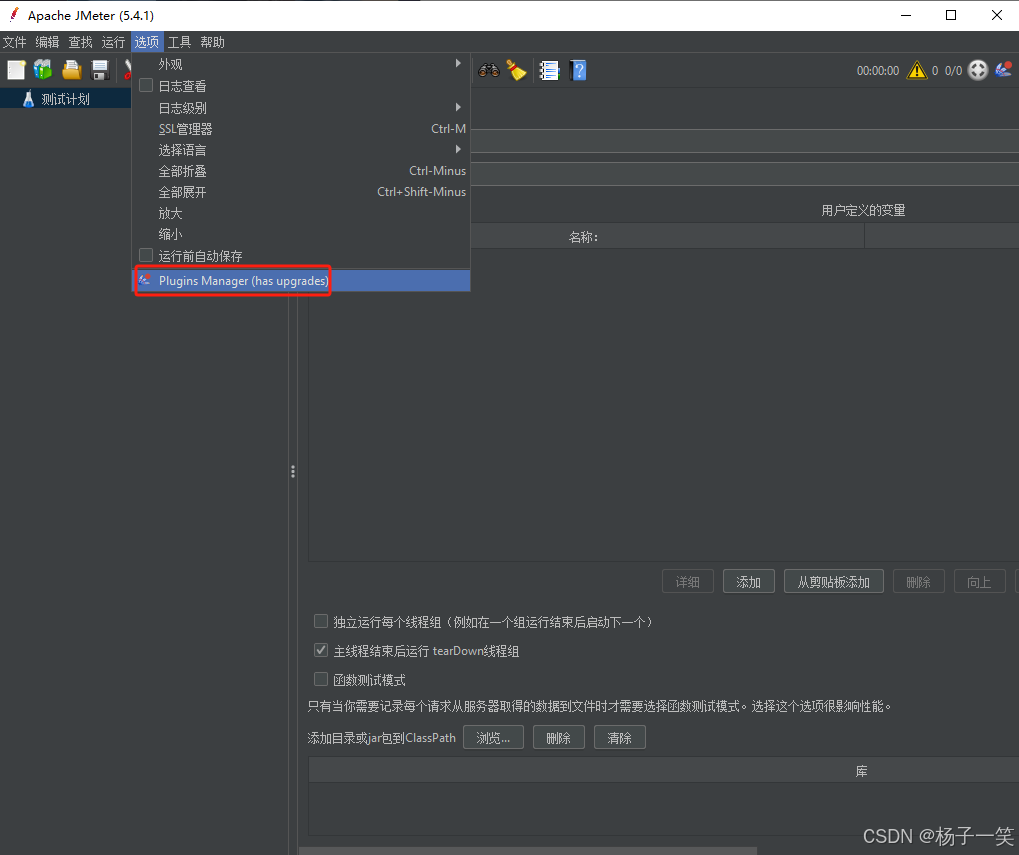The width and height of the screenshot is (1019, 855).
Task: Choose 全部折叠 menu entry
Action: click(302, 171)
